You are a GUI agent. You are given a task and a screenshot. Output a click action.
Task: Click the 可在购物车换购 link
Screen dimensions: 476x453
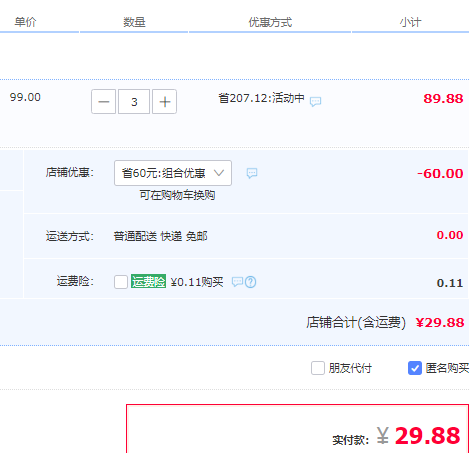tap(177, 195)
